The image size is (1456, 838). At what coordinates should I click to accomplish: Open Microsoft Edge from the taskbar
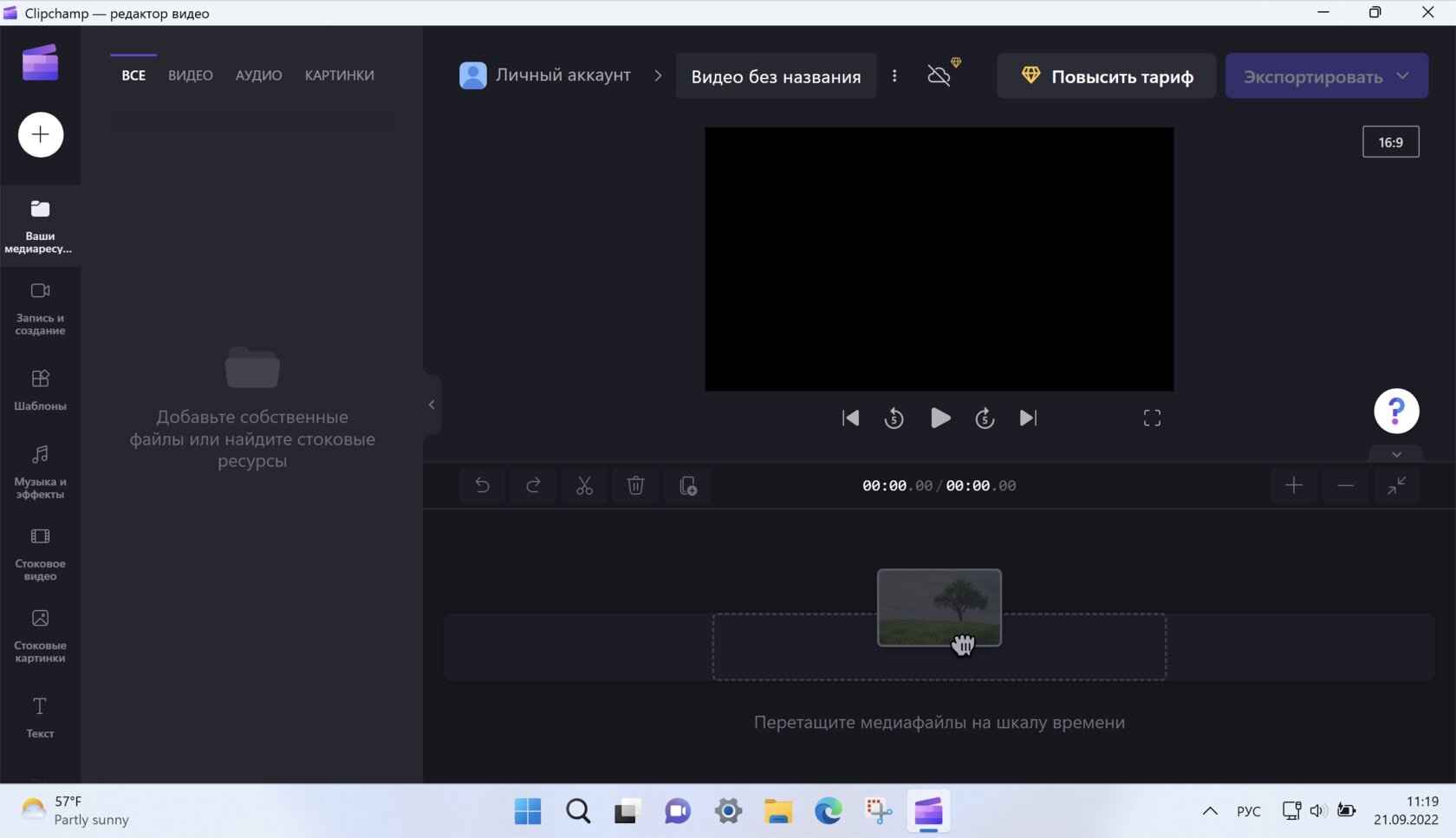828,811
